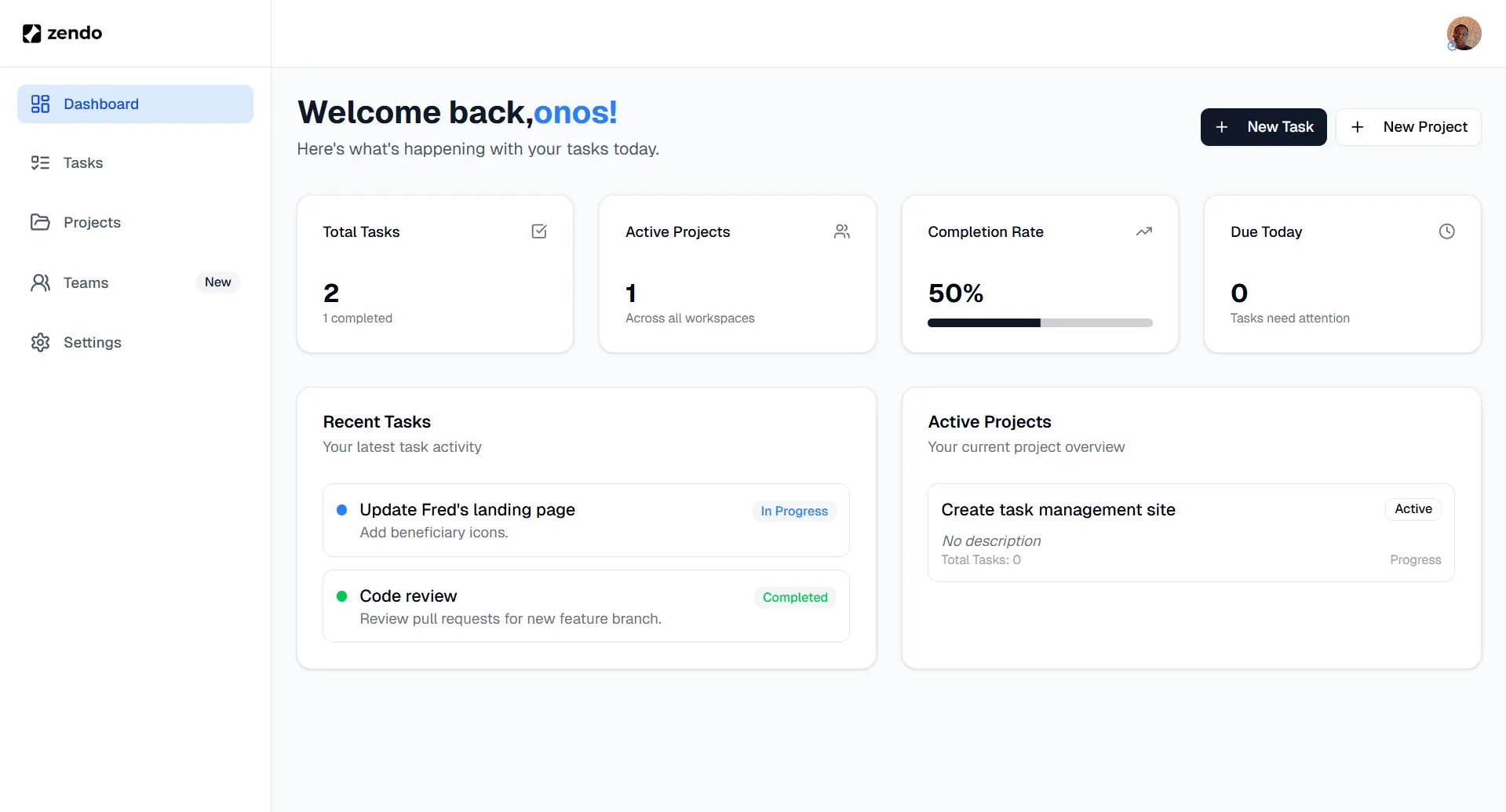Image resolution: width=1506 pixels, height=812 pixels.
Task: Click the Settings gear icon in sidebar
Action: coord(40,343)
